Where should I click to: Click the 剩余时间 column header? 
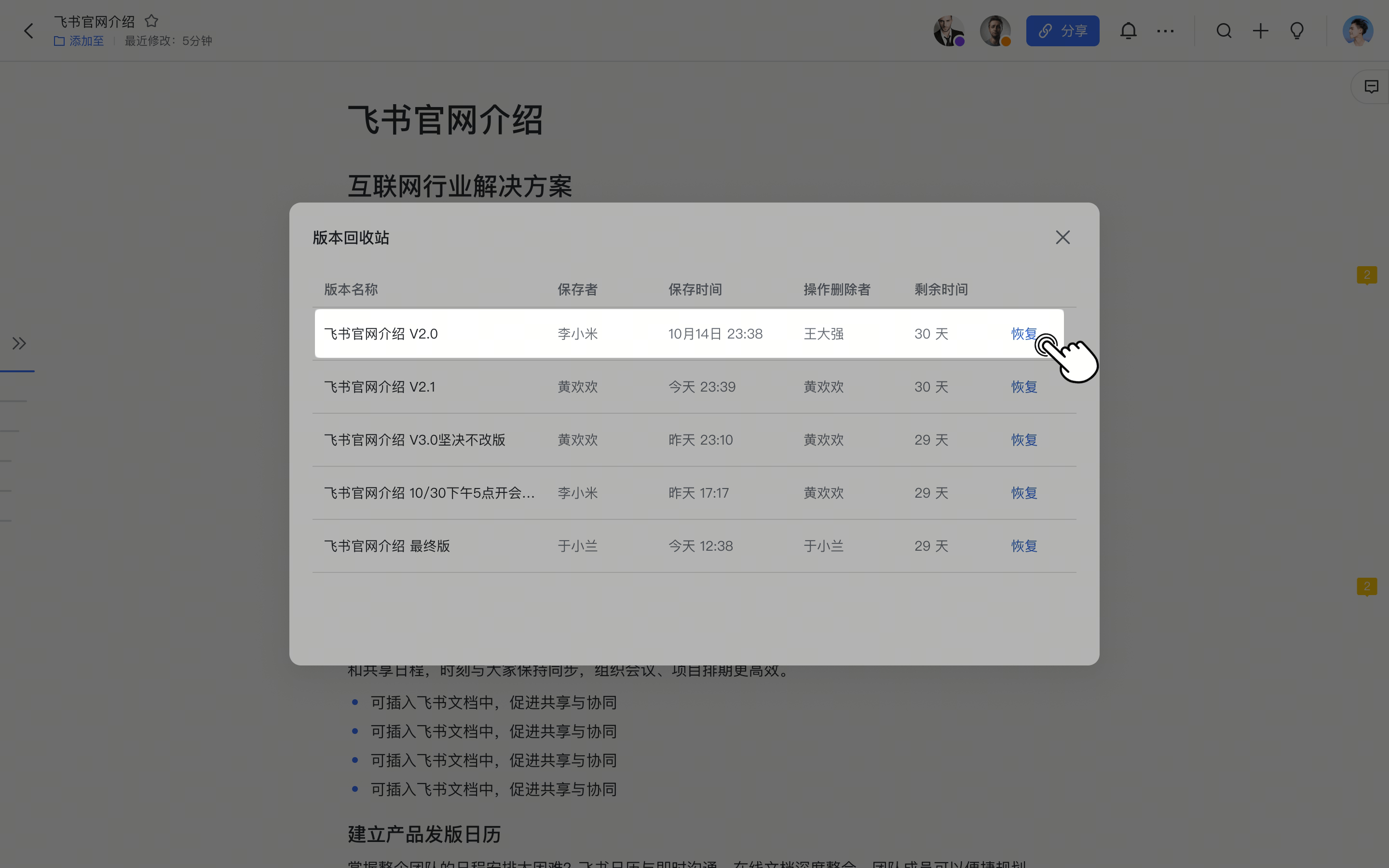(941, 289)
